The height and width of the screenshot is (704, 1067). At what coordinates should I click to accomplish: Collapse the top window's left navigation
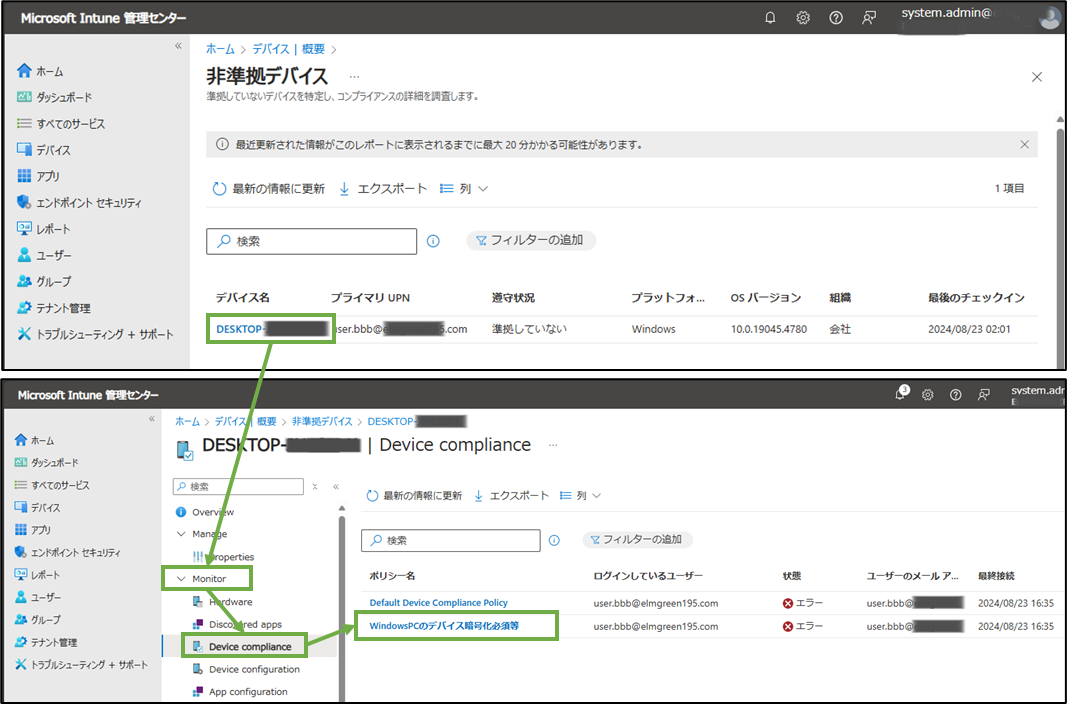pyautogui.click(x=178, y=46)
